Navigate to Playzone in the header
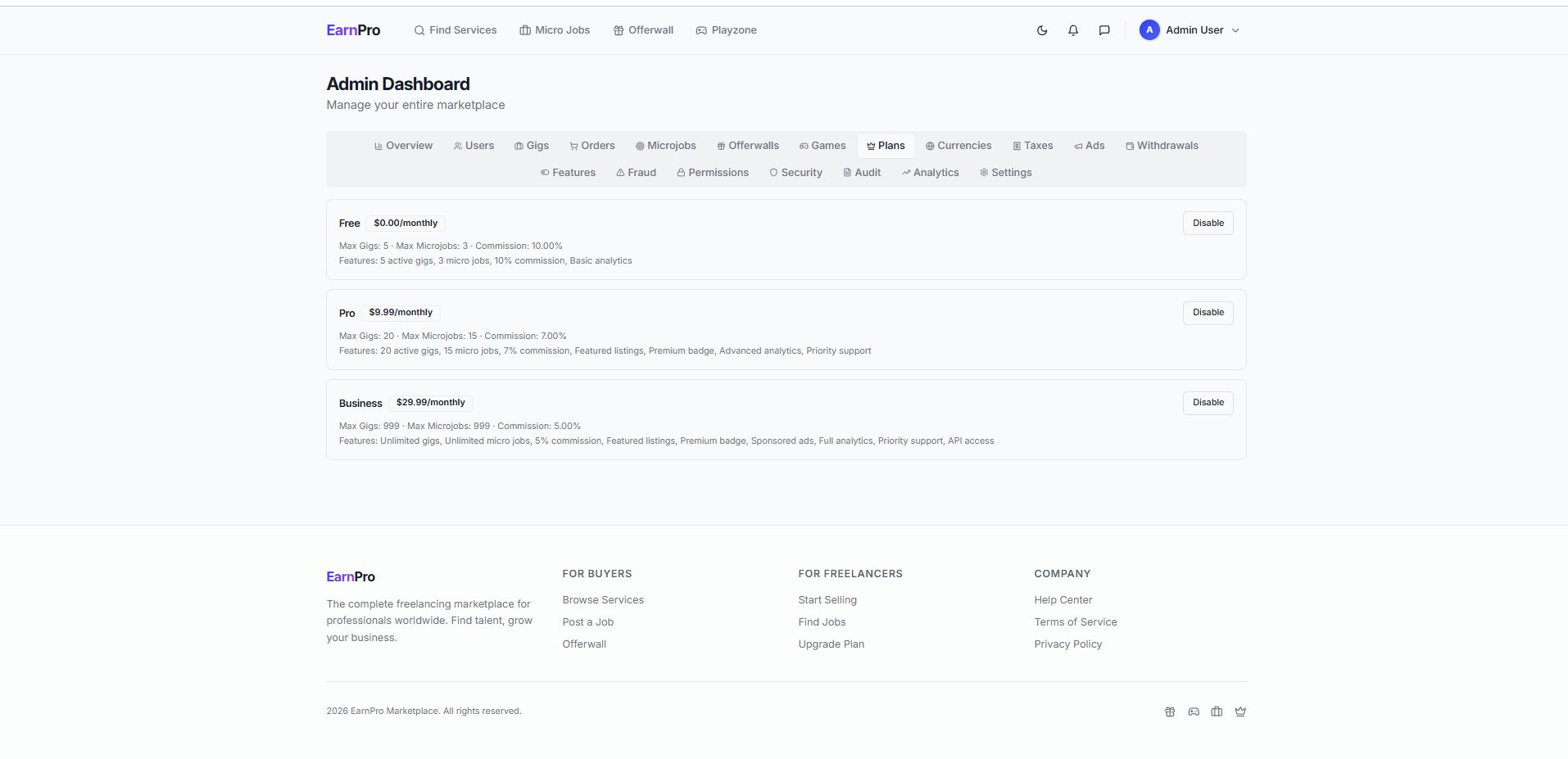1568x759 pixels. click(x=726, y=30)
